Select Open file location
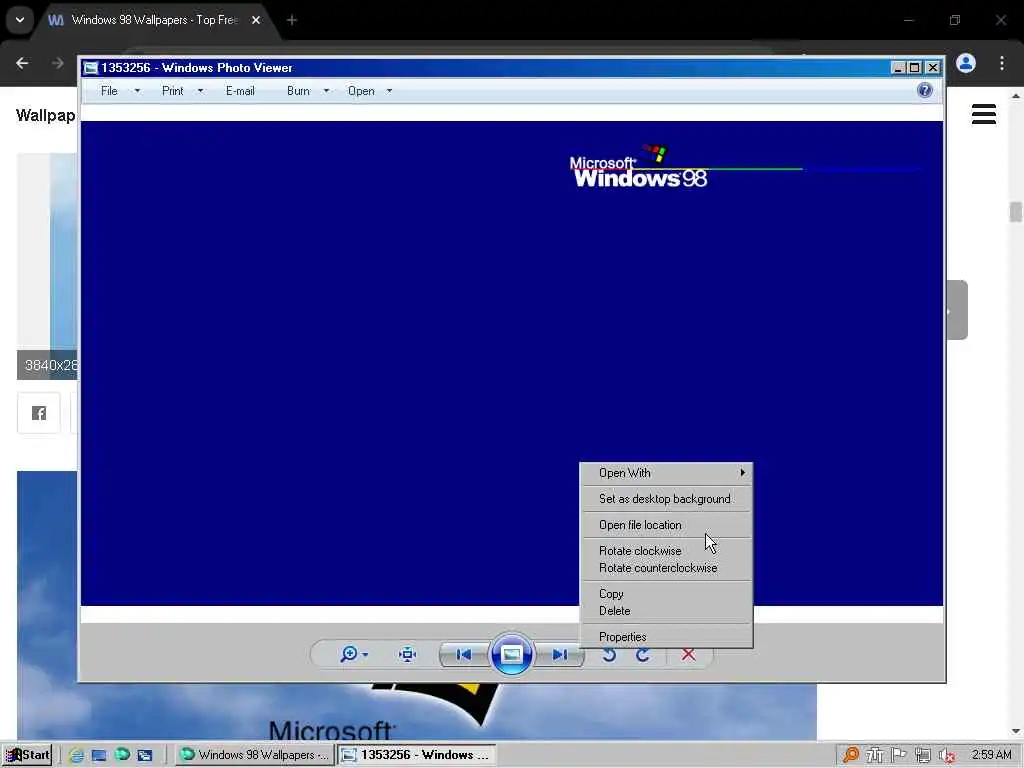The image size is (1024, 768). tap(666, 525)
